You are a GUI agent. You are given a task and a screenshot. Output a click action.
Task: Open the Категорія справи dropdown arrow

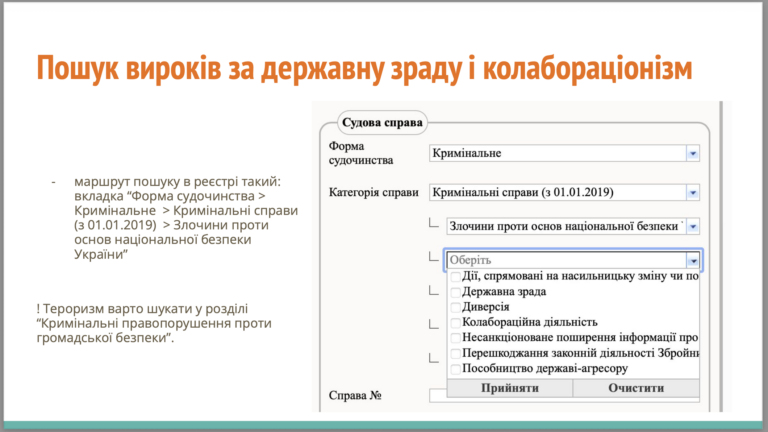pos(693,192)
